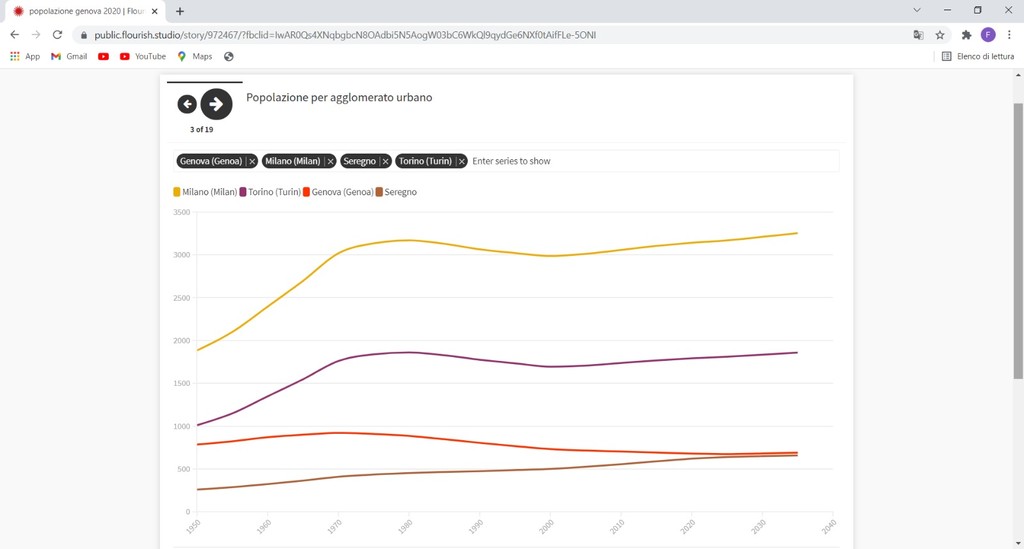Remove the Milano (Milan) series chip
Image resolution: width=1024 pixels, height=549 pixels.
click(x=330, y=161)
